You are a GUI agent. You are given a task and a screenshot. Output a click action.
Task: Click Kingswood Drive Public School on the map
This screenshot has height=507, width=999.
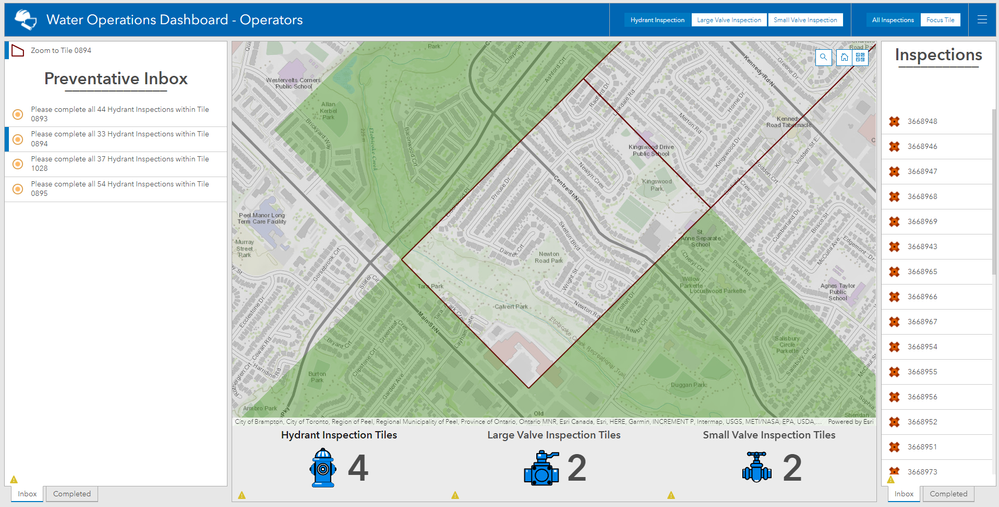point(650,150)
